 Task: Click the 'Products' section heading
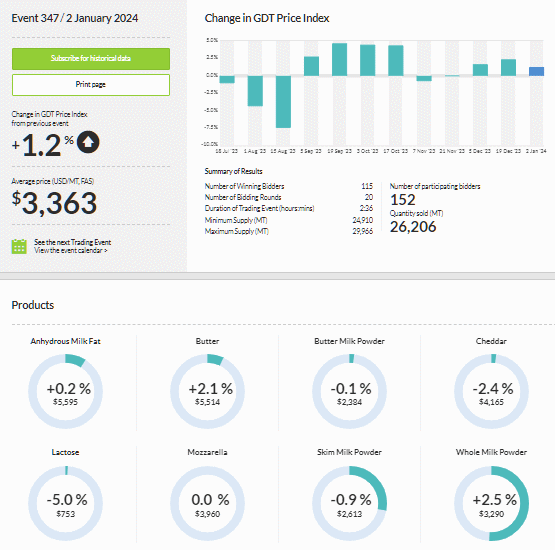(33, 305)
